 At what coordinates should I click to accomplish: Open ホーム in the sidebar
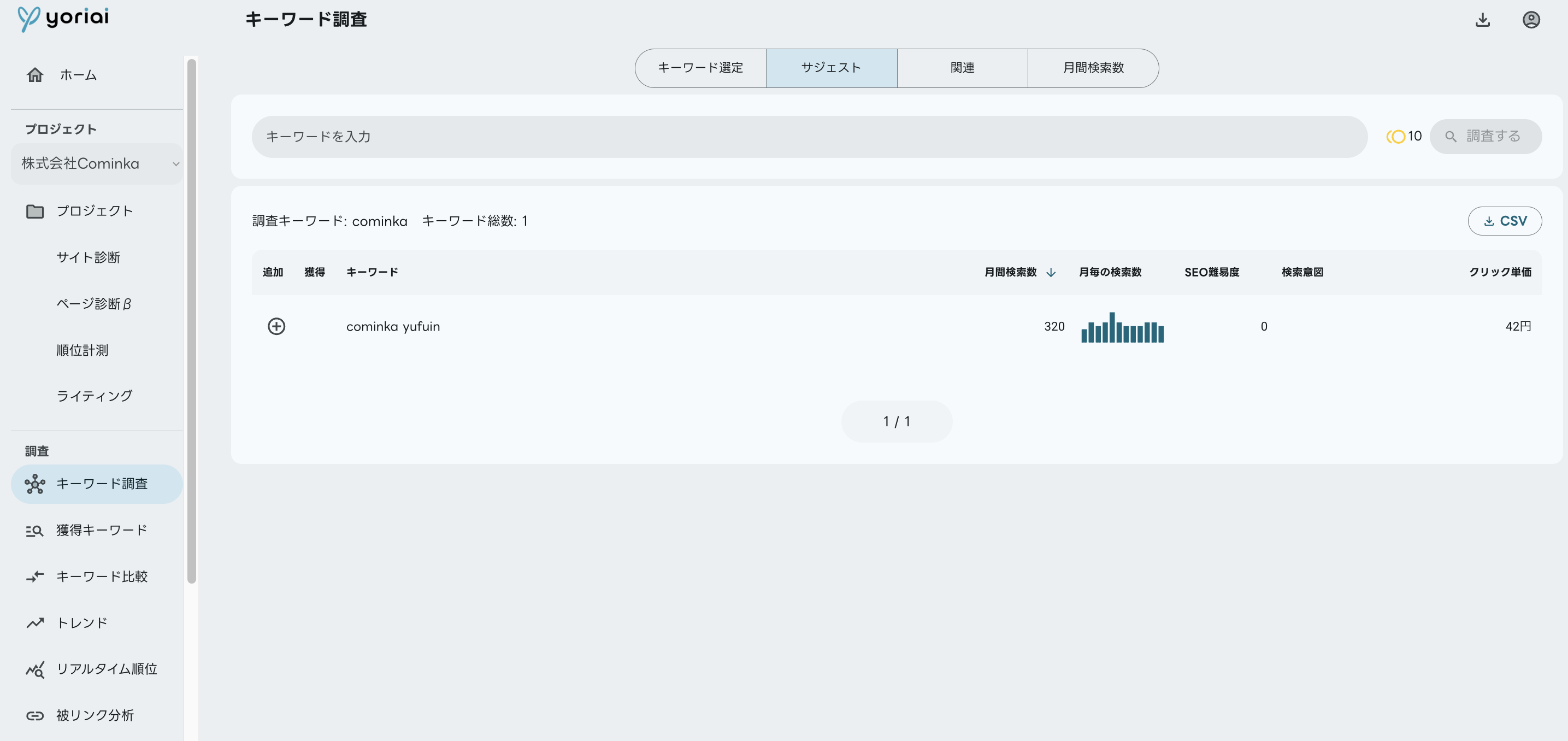[97, 74]
